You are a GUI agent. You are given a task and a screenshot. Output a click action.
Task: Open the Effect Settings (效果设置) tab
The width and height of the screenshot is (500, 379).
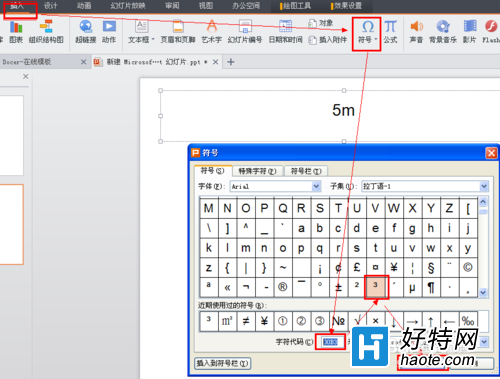click(x=347, y=6)
